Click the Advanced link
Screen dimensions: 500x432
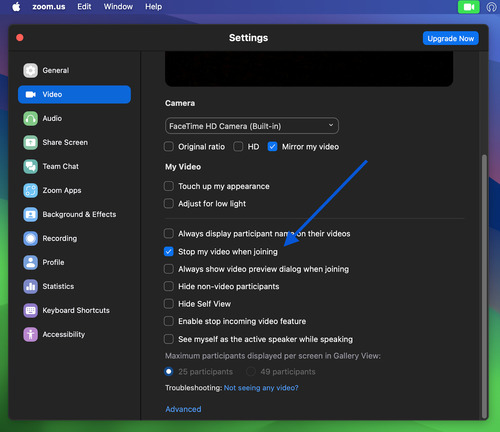pos(183,409)
